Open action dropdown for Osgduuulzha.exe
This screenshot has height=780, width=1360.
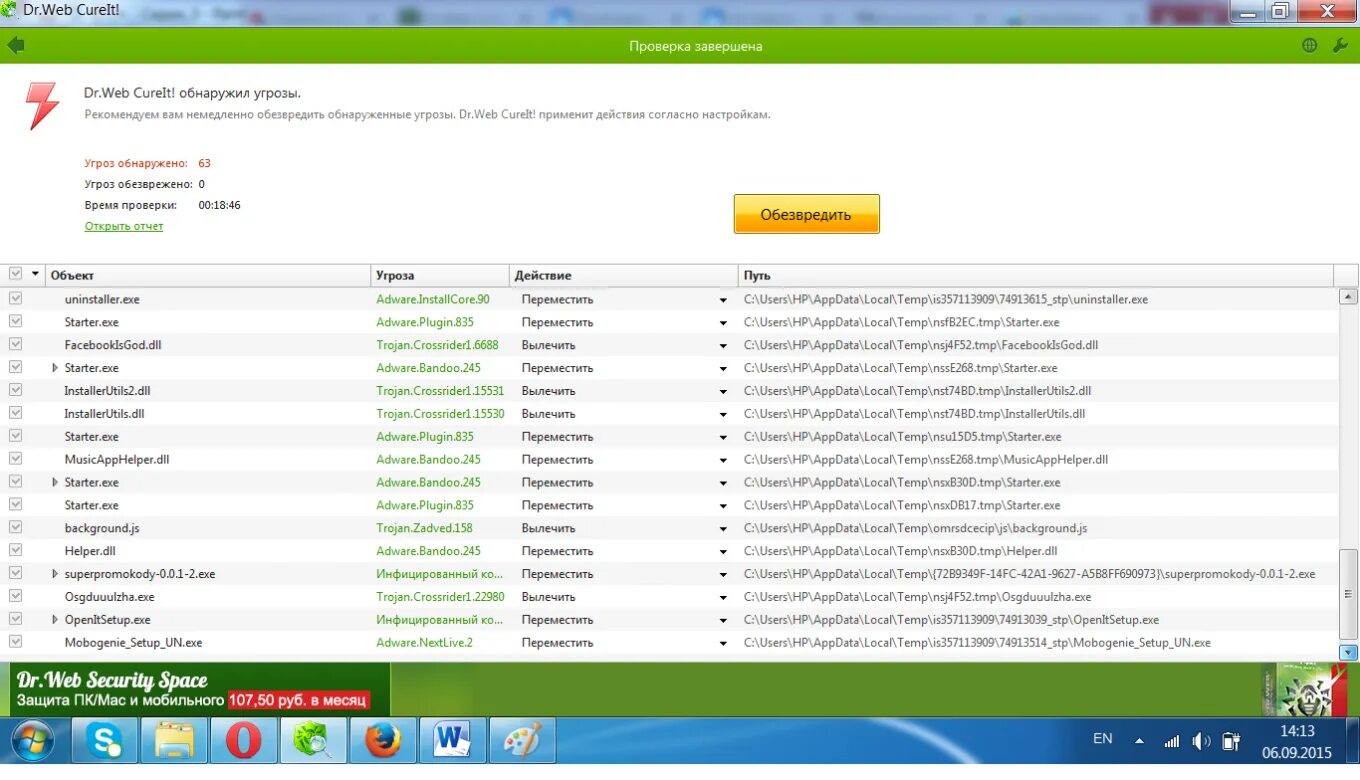coord(723,597)
